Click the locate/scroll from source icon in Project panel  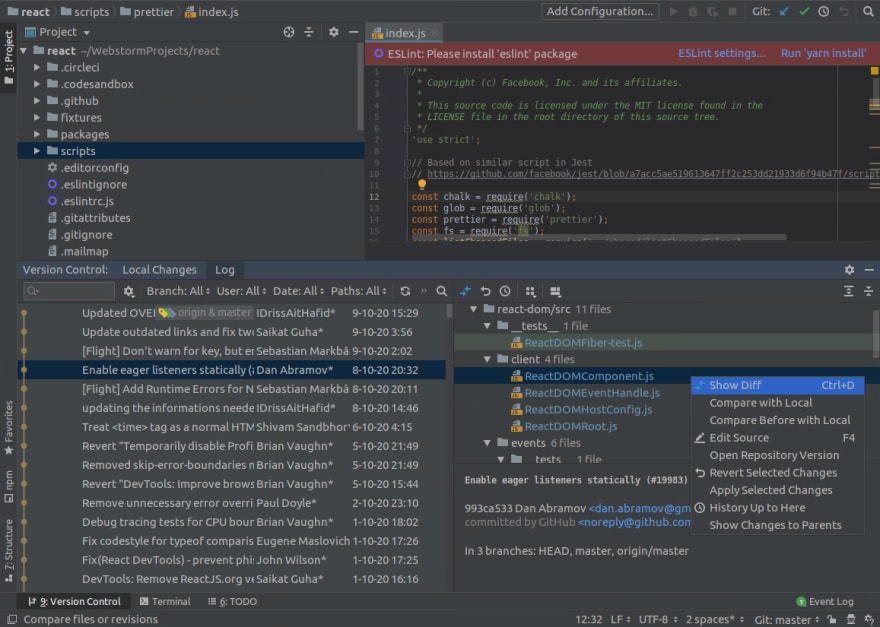click(x=288, y=32)
